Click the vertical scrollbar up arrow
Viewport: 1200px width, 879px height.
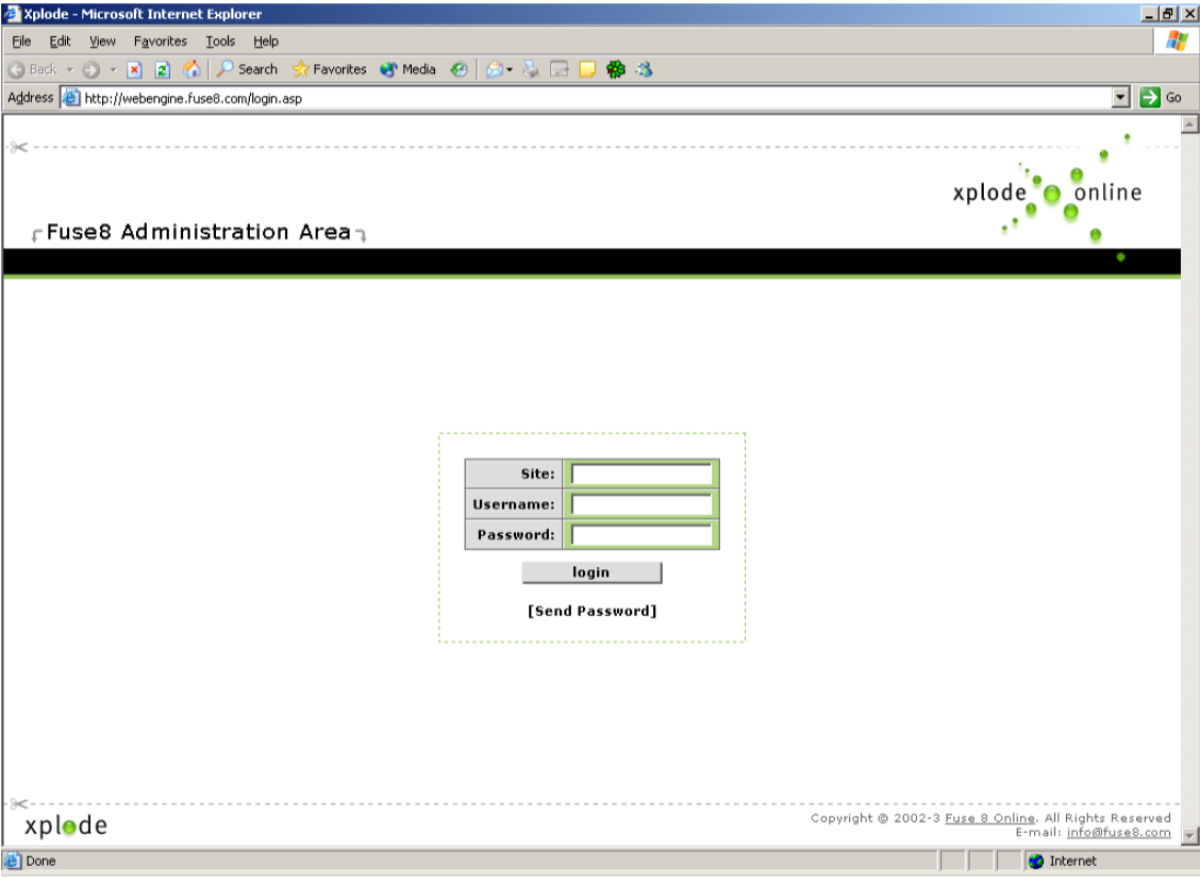(x=1190, y=125)
